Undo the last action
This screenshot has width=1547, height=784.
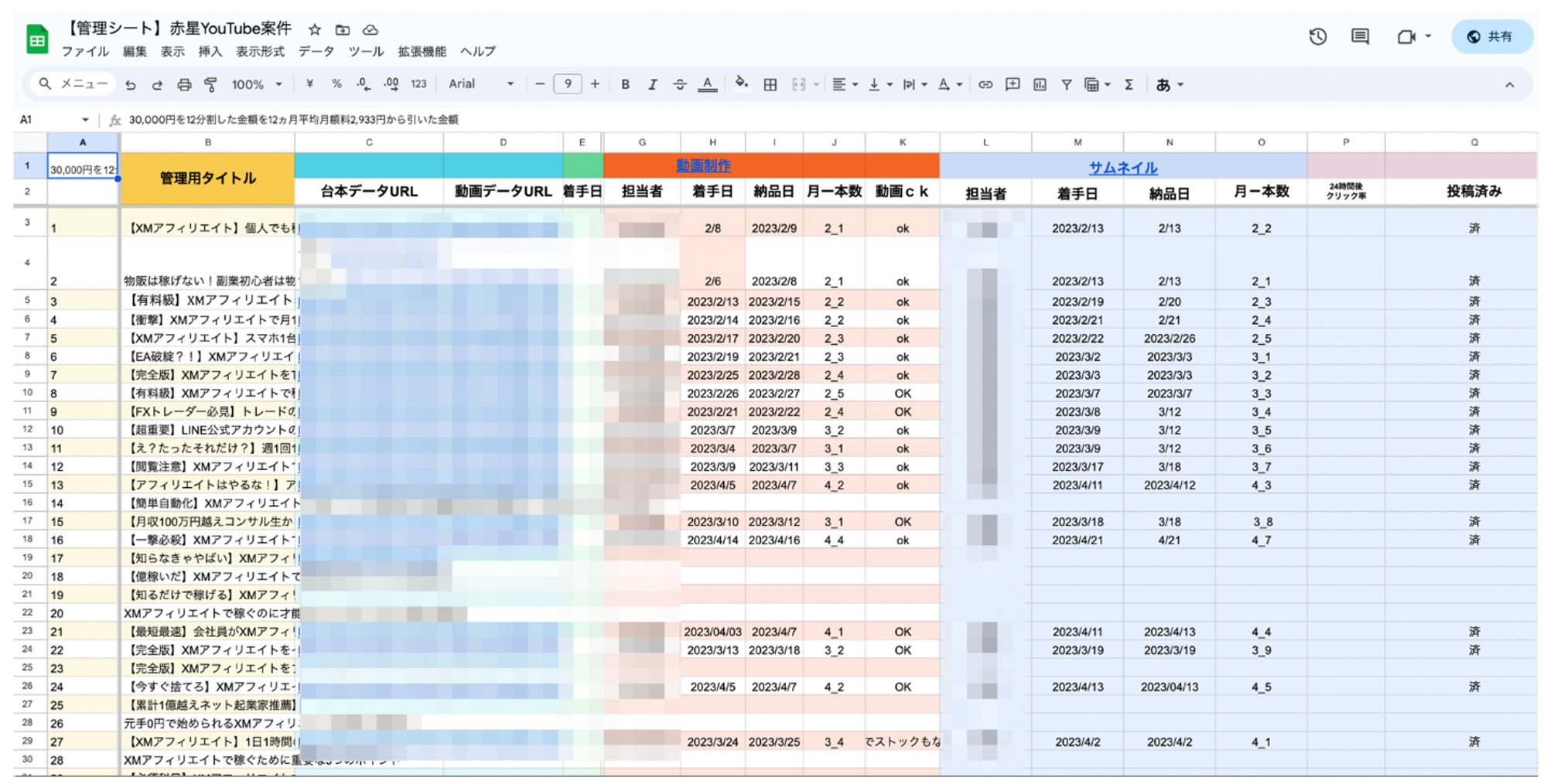130,84
